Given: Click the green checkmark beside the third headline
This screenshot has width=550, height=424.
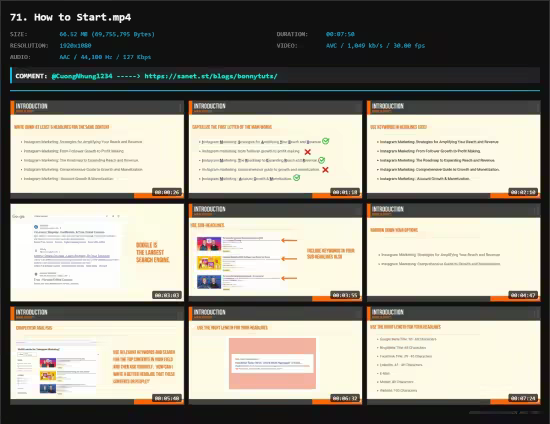Looking at the screenshot, I should (x=322, y=160).
